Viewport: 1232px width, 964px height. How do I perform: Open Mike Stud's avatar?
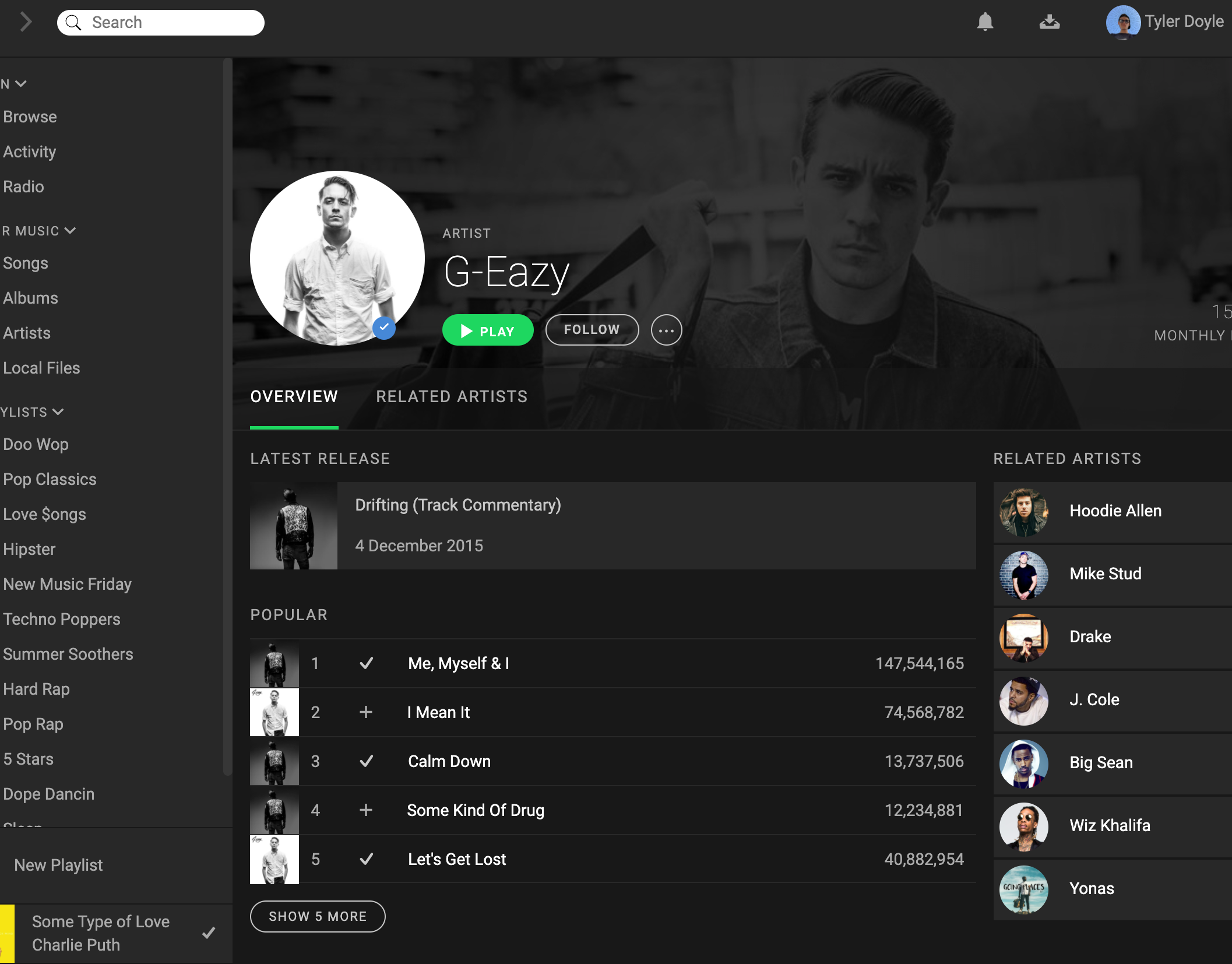(x=1024, y=575)
